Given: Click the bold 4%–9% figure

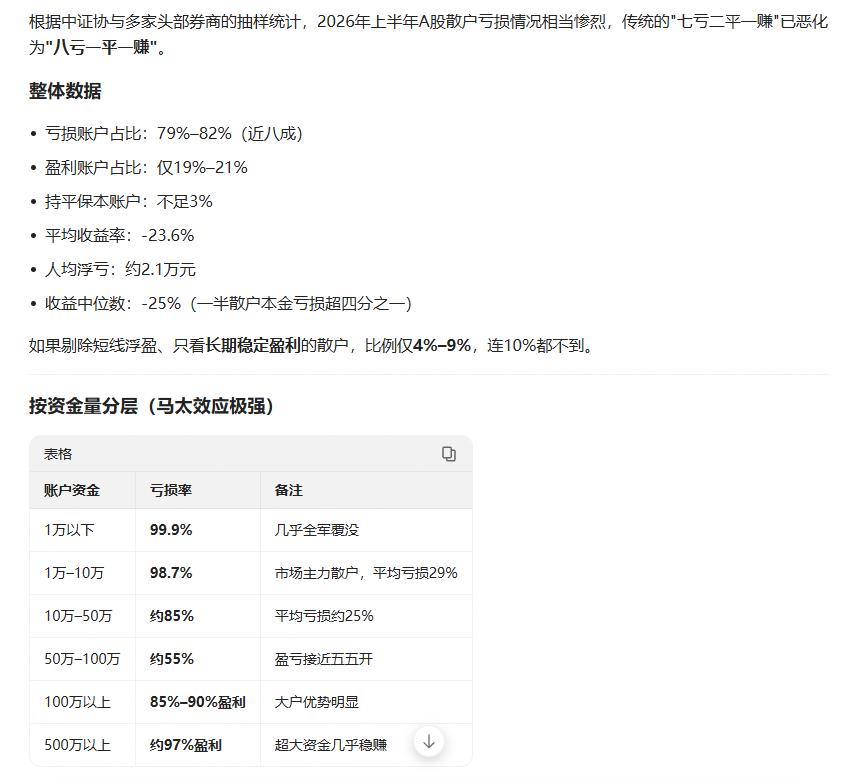Looking at the screenshot, I should (442, 345).
